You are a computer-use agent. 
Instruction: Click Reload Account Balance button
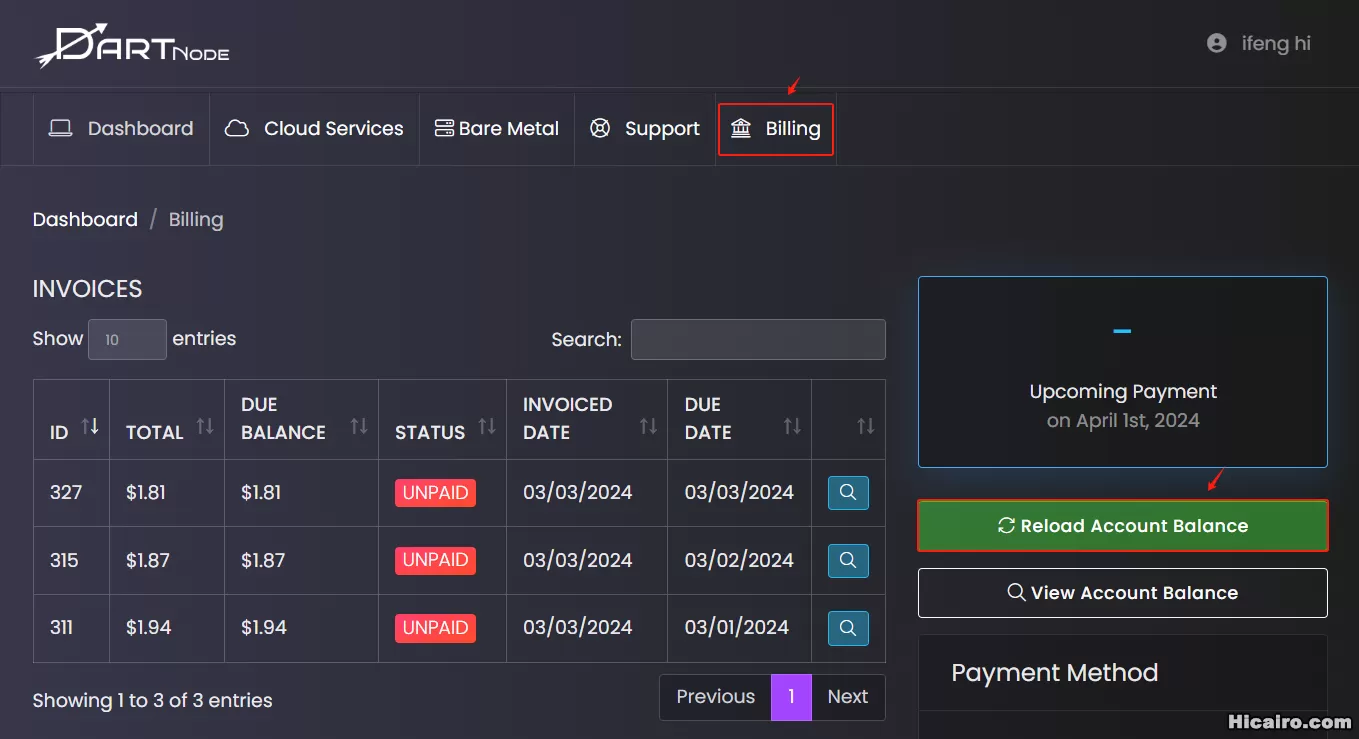(1122, 526)
